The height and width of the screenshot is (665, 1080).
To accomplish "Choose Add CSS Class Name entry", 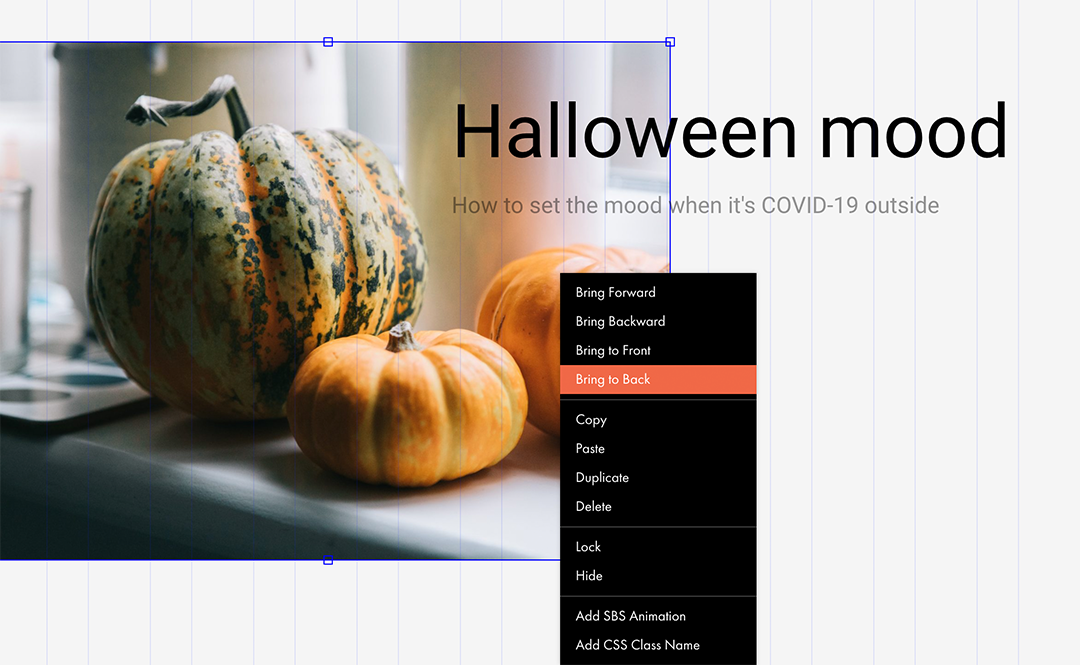I will pos(658,645).
